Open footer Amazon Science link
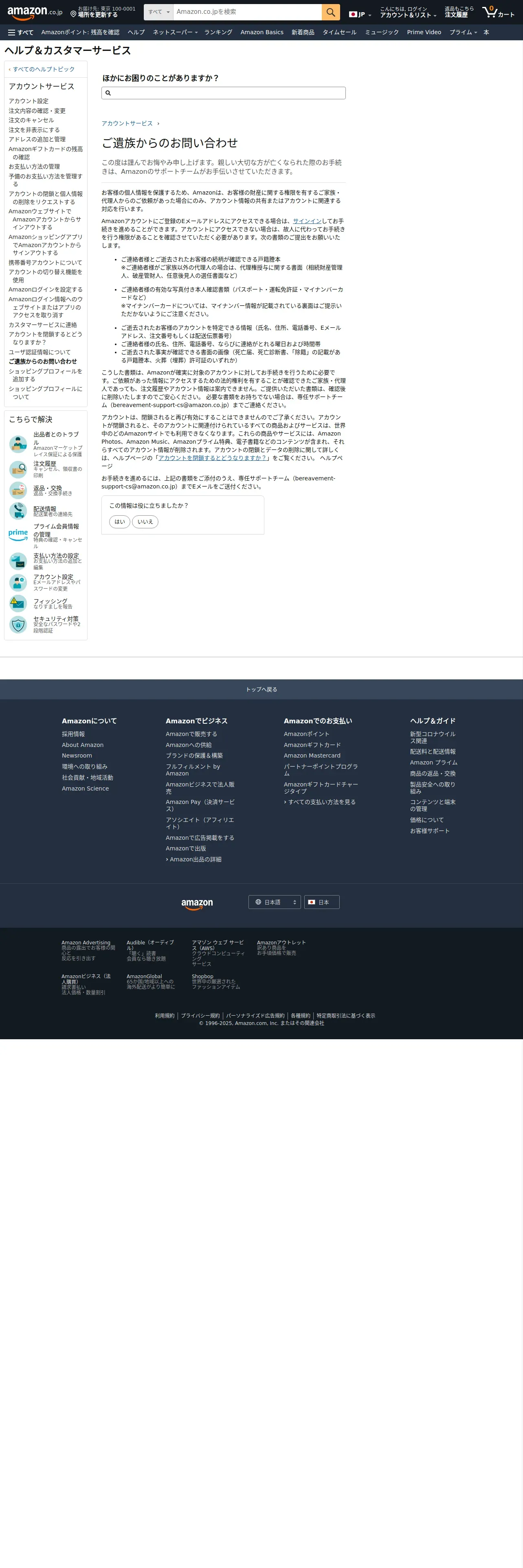 point(85,788)
